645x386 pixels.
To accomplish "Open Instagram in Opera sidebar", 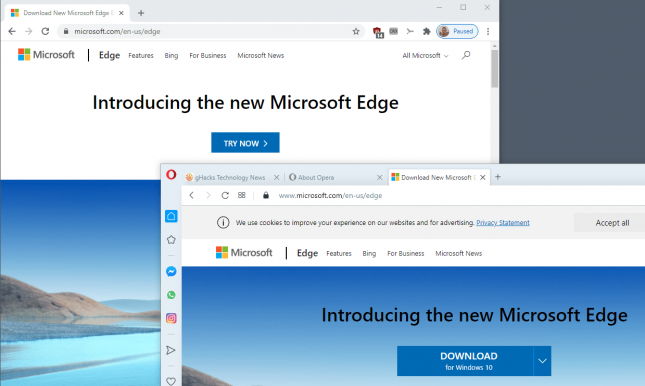I will [171, 318].
